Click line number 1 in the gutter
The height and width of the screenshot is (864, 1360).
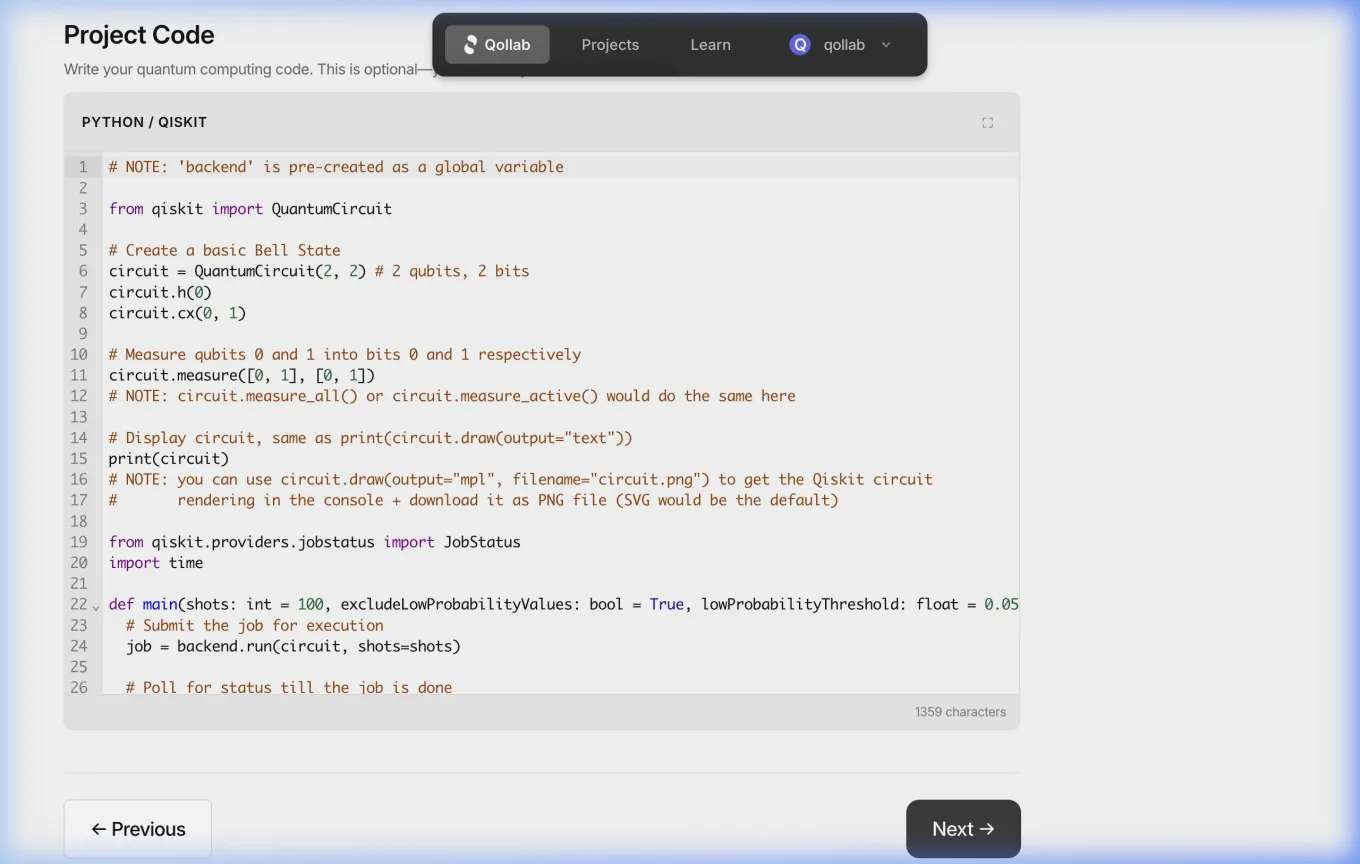[x=83, y=167]
